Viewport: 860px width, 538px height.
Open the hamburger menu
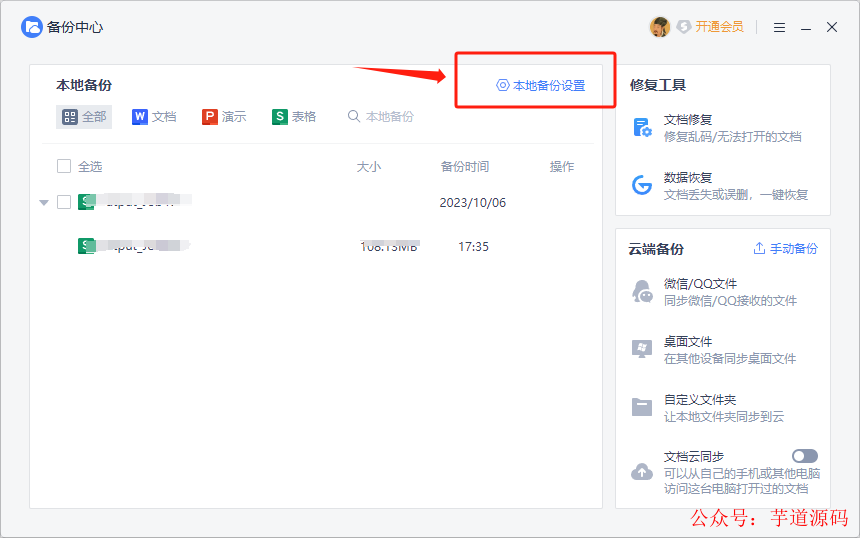click(x=779, y=27)
